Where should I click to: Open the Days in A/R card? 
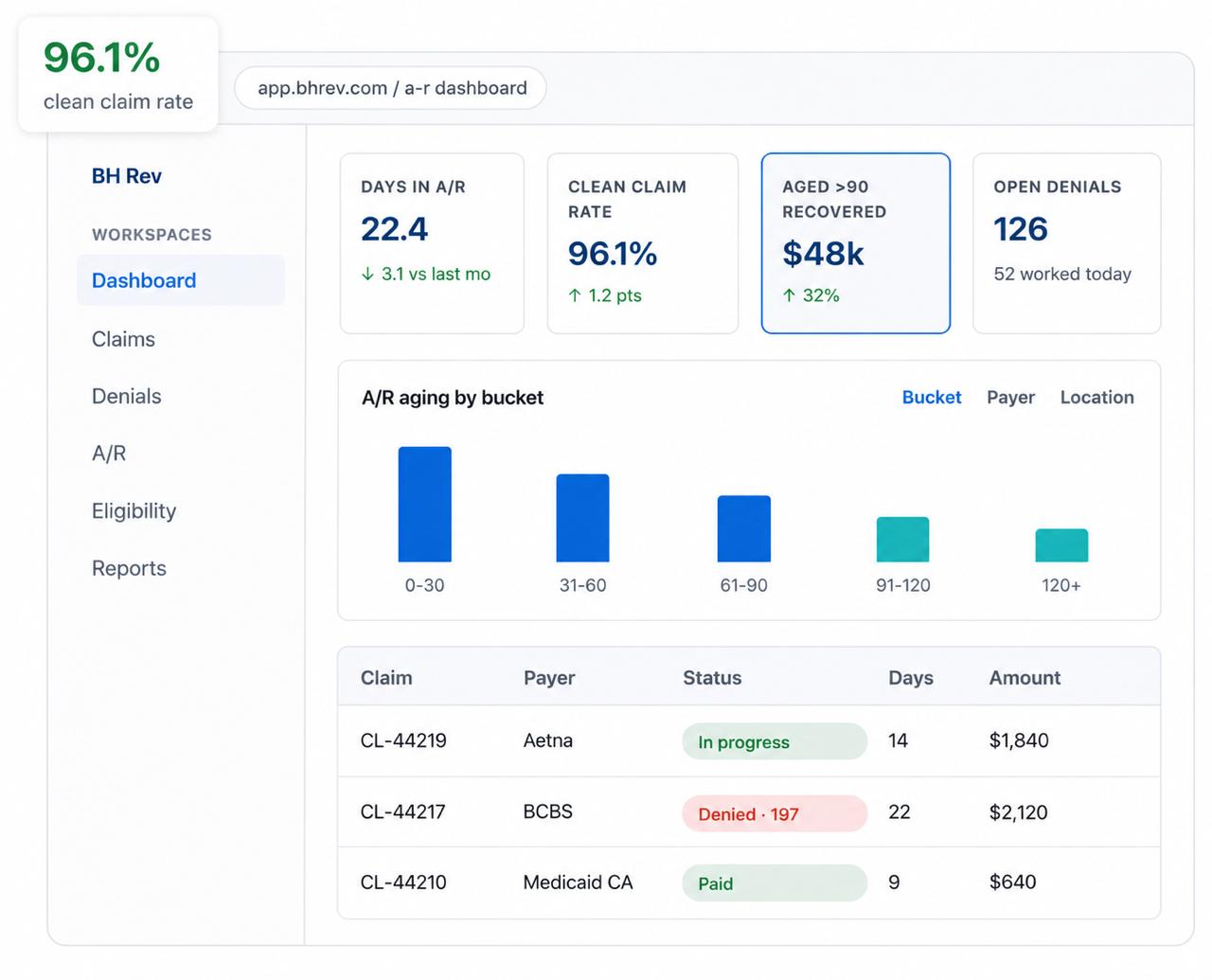tap(432, 243)
